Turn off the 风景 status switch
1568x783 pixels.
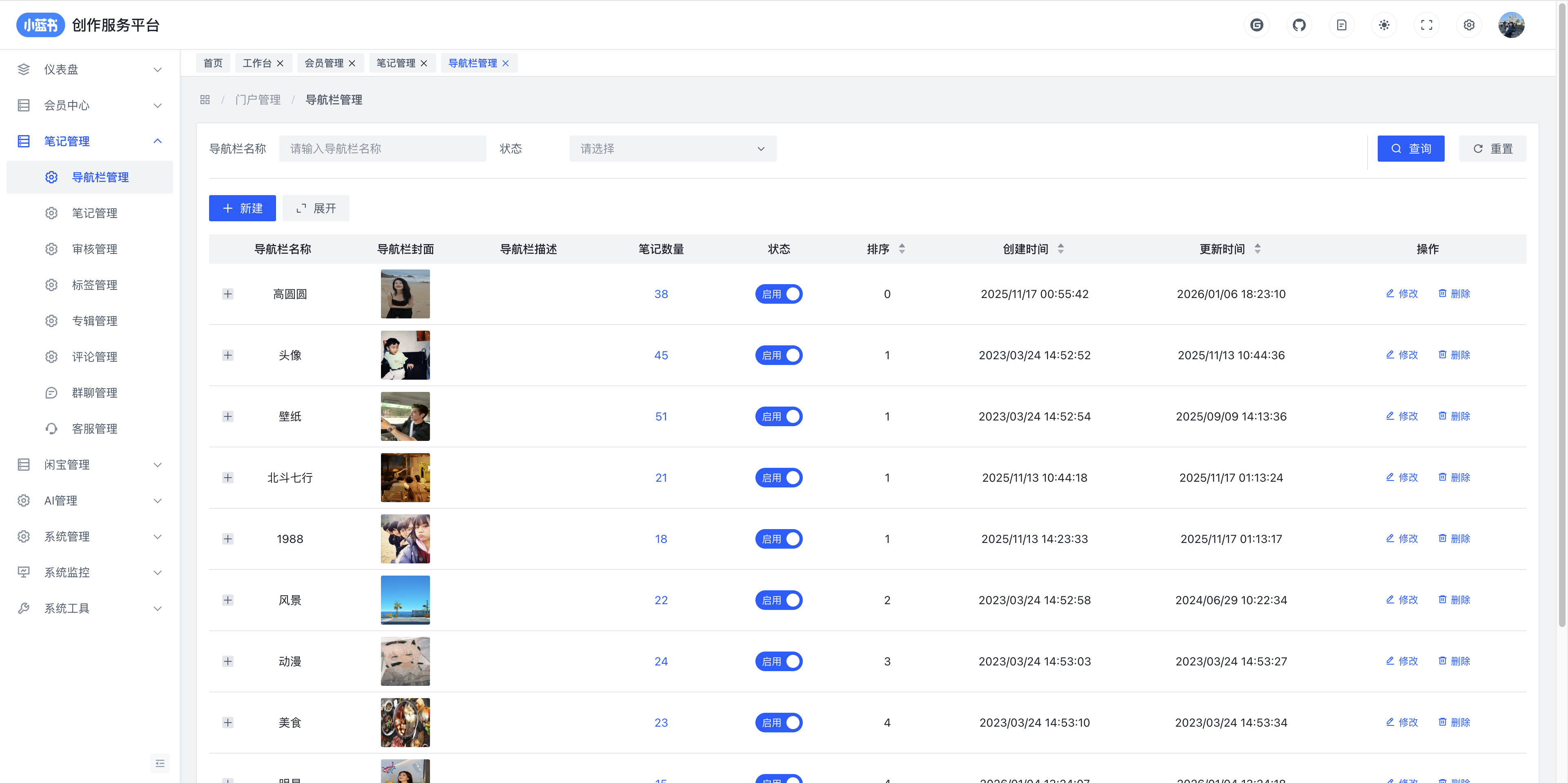tap(779, 600)
